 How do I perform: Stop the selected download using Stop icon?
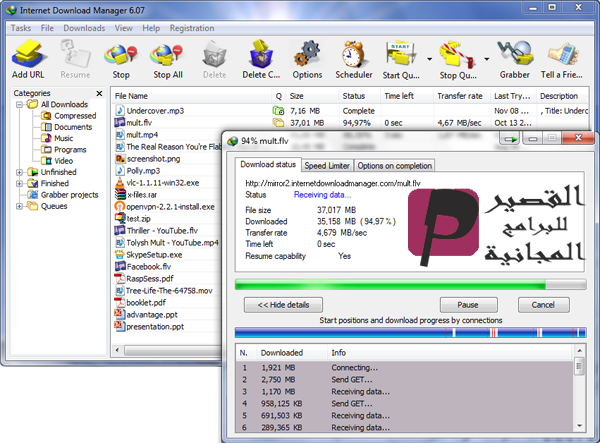click(x=121, y=54)
